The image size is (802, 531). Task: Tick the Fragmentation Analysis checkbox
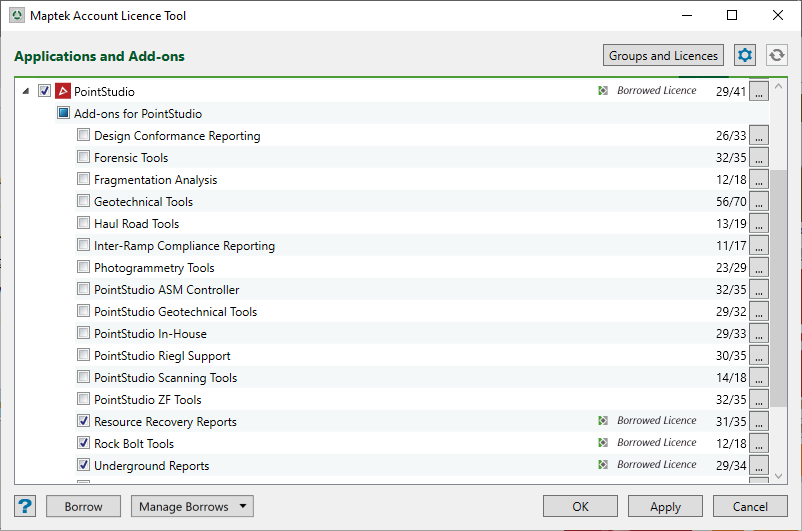83,179
